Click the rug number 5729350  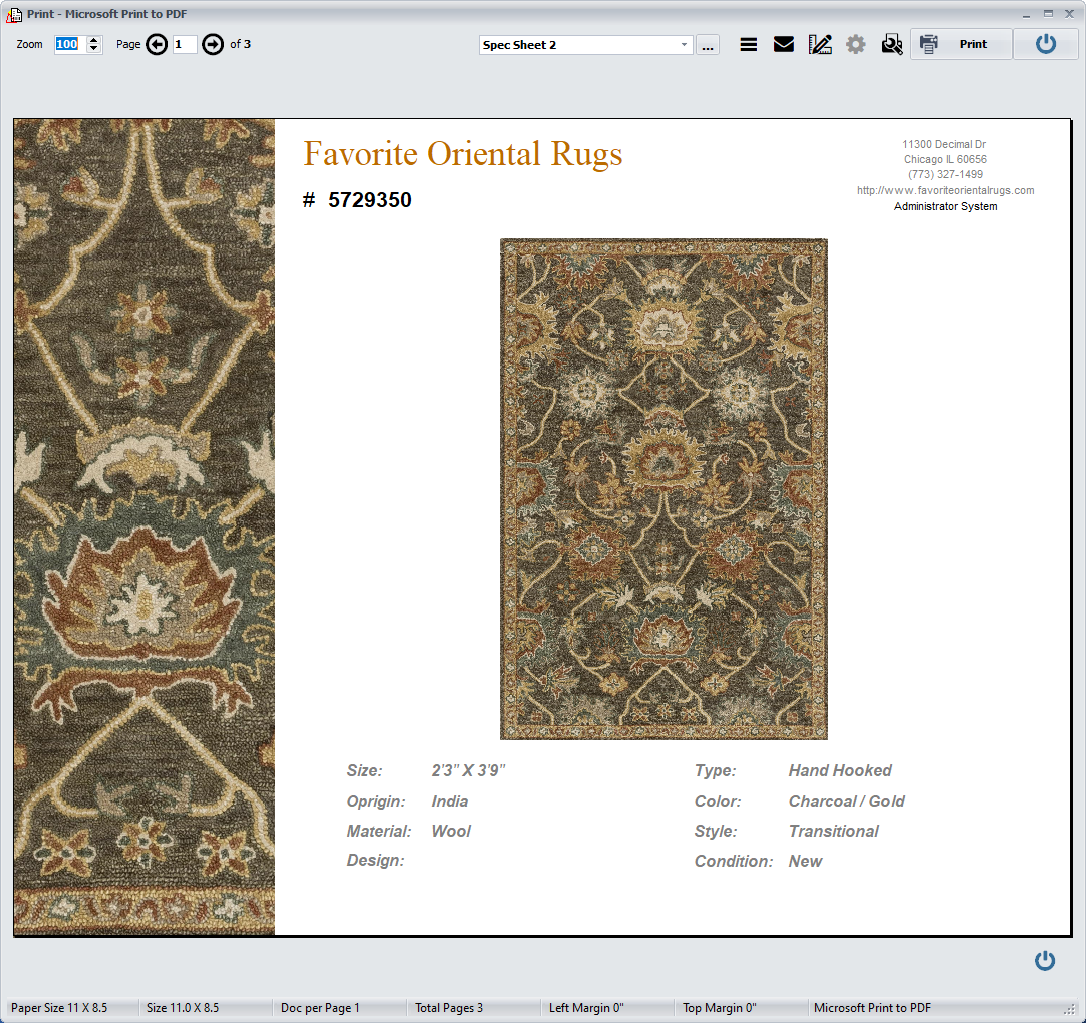pyautogui.click(x=370, y=200)
